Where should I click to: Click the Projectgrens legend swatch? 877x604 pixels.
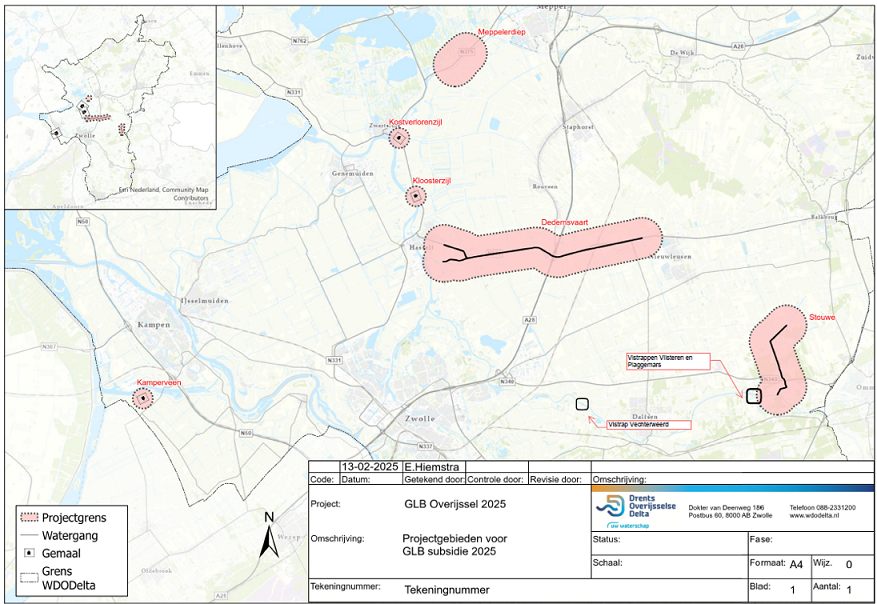[30, 518]
